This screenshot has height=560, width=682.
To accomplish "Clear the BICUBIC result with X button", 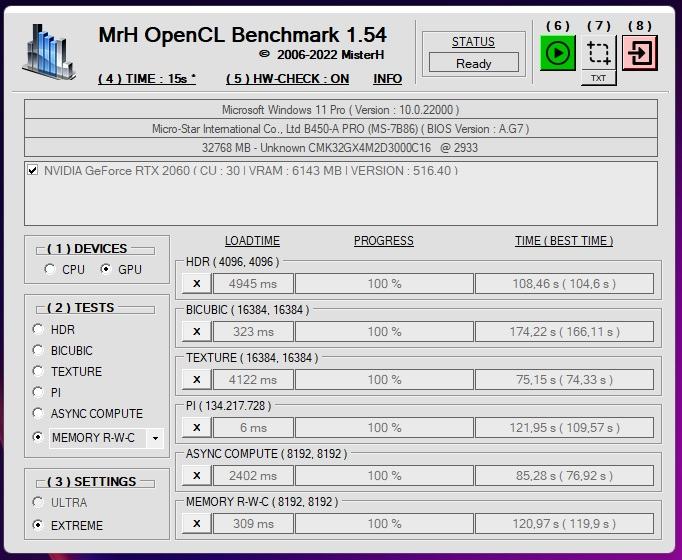I will (197, 331).
